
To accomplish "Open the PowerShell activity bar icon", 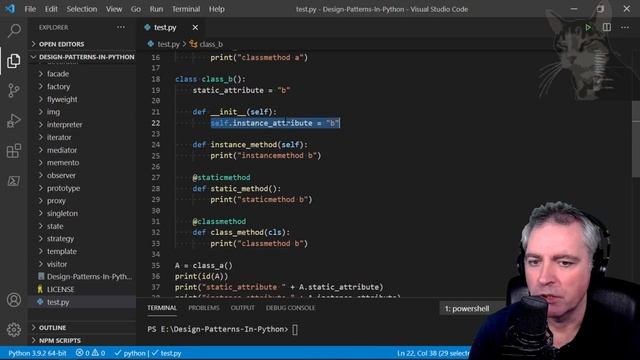I will 14,180.
